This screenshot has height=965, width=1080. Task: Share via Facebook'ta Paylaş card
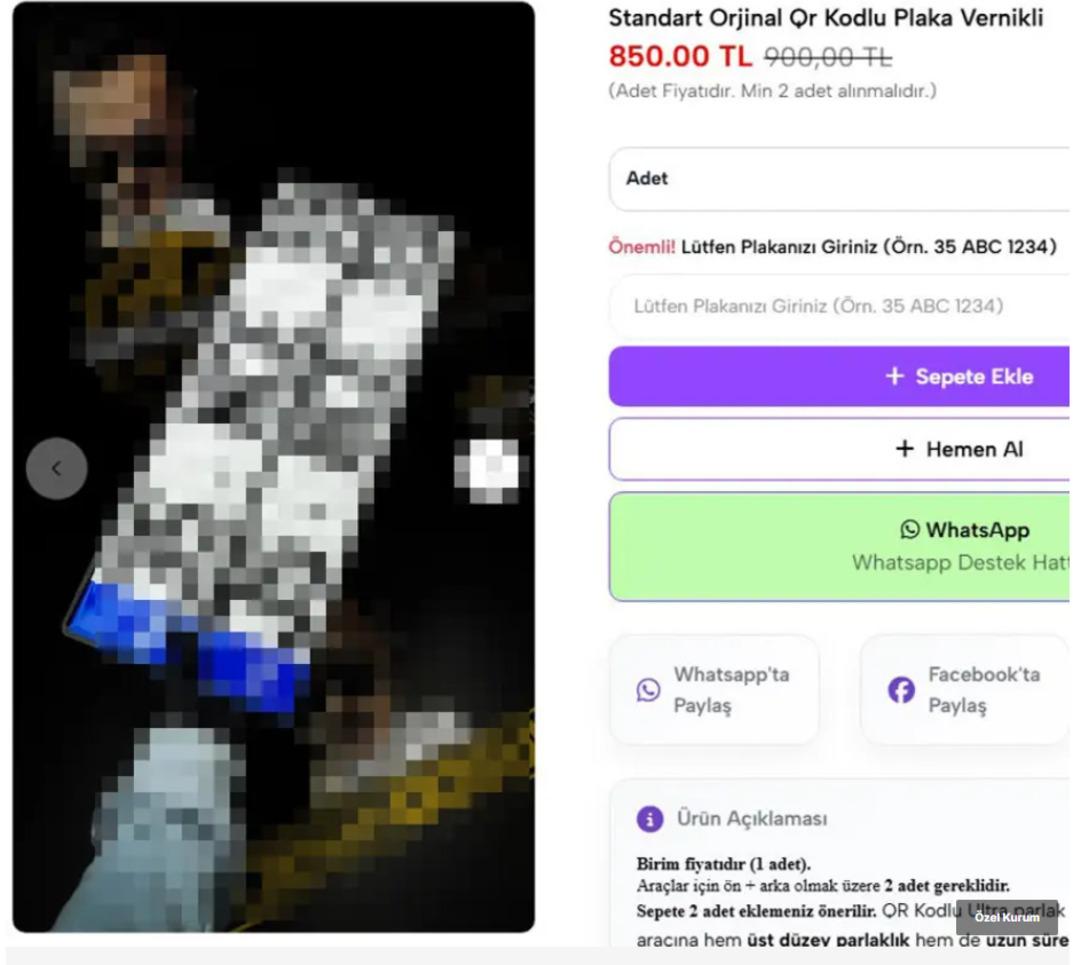[x=965, y=689]
